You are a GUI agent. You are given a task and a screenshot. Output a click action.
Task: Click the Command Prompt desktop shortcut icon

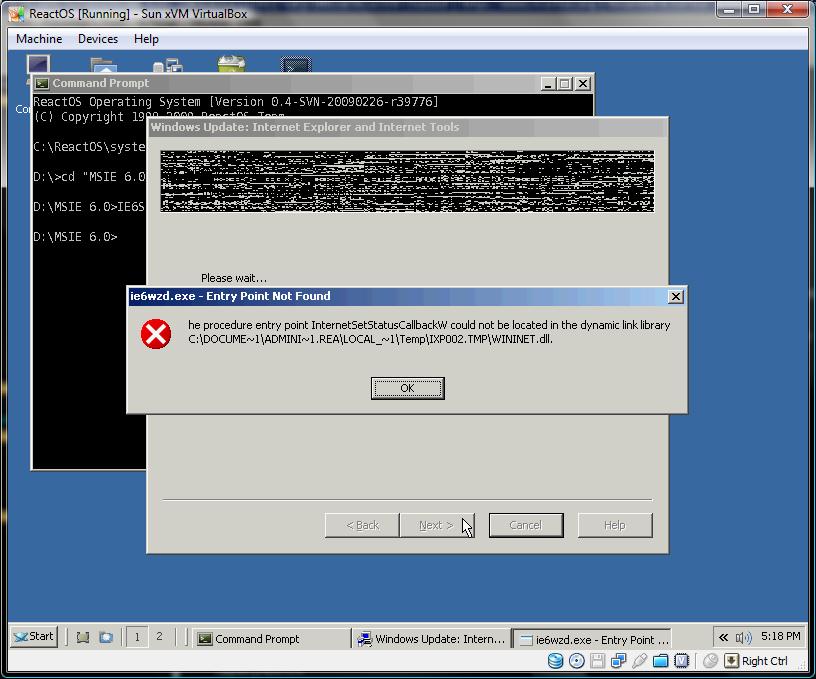pos(296,65)
